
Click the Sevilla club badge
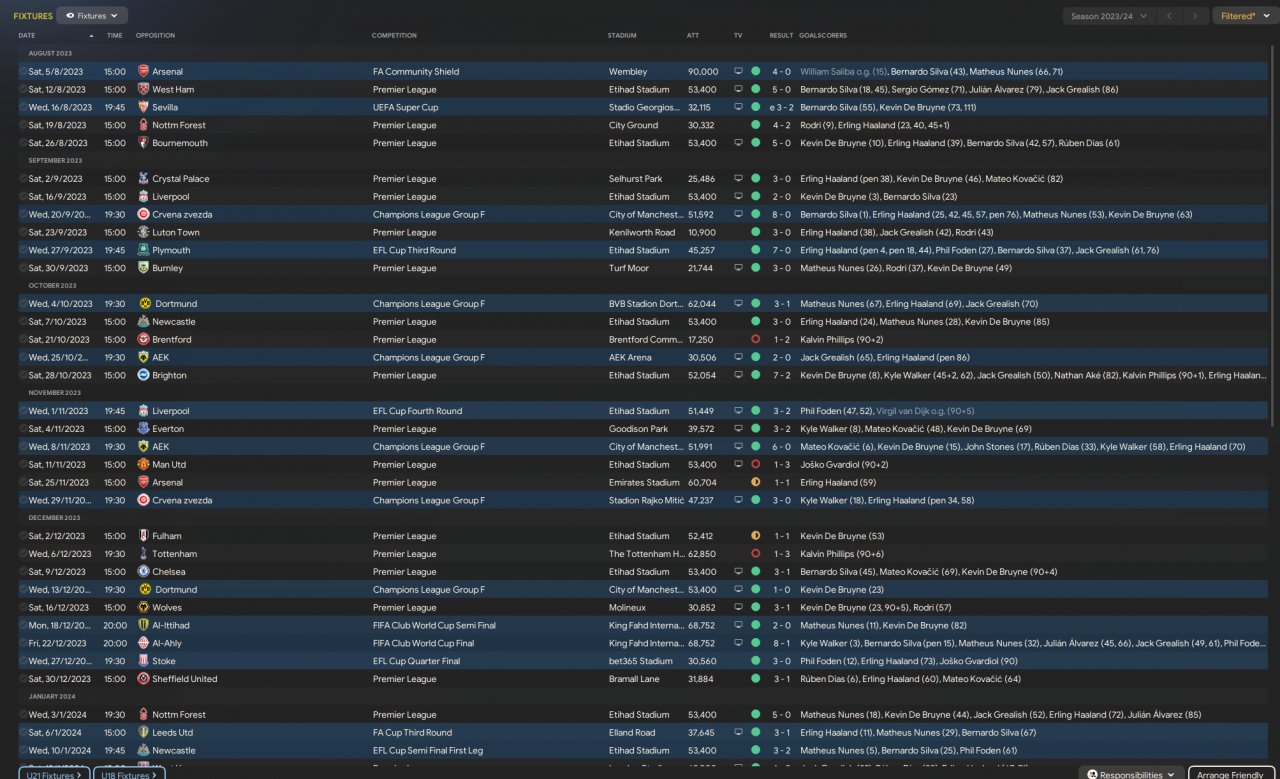(x=143, y=108)
